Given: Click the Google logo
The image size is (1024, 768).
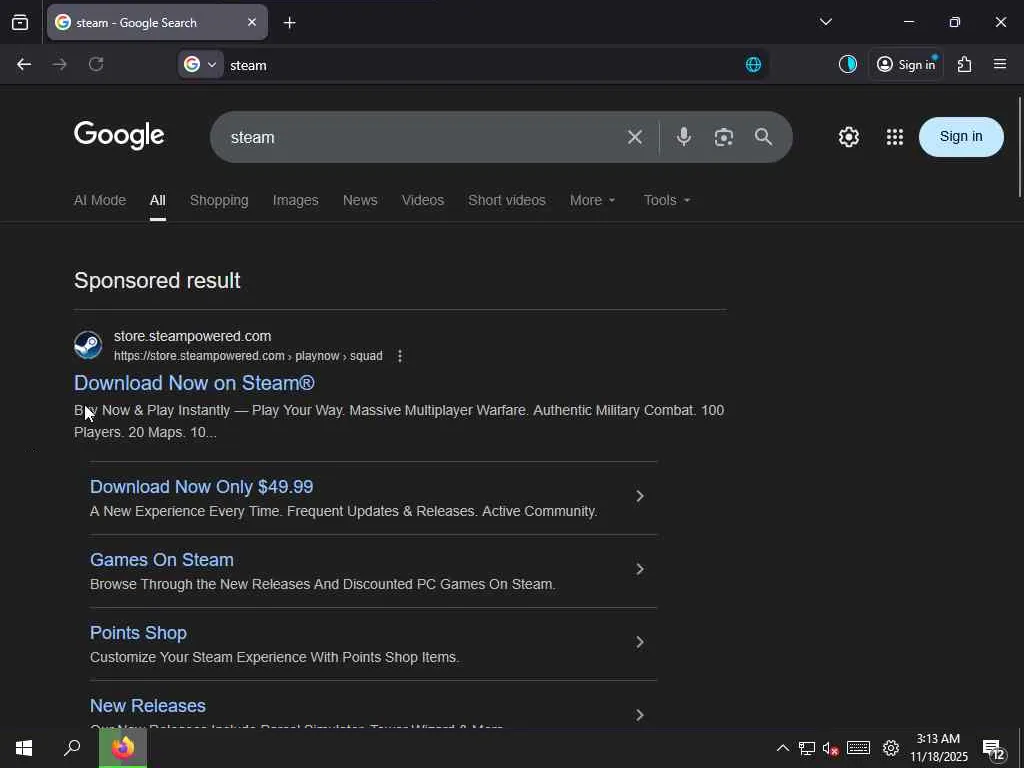Looking at the screenshot, I should [119, 135].
